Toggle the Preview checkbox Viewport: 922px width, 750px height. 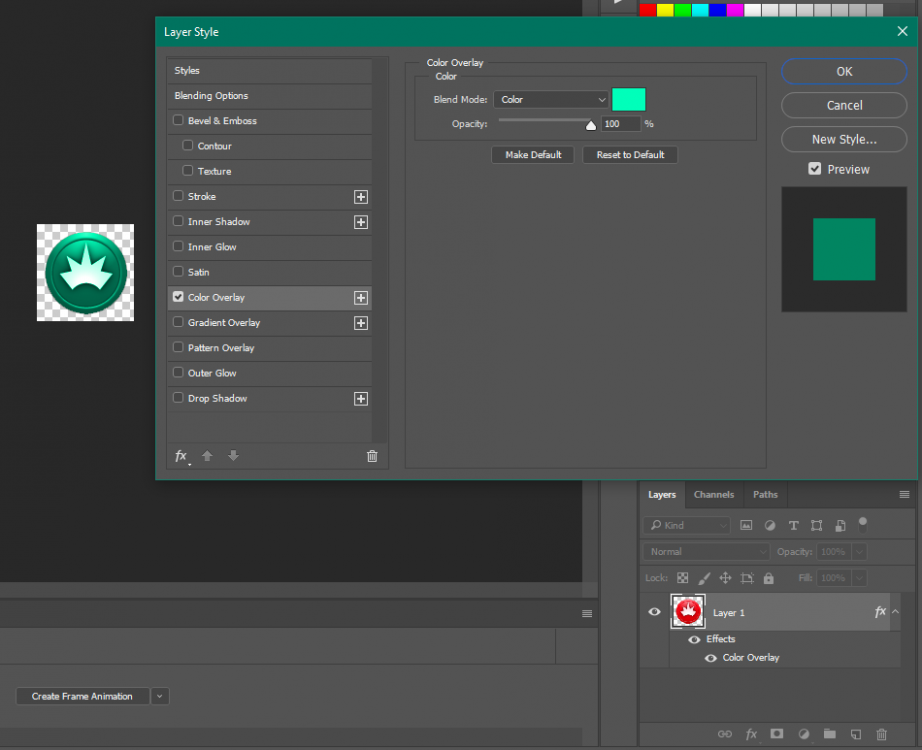click(x=814, y=169)
